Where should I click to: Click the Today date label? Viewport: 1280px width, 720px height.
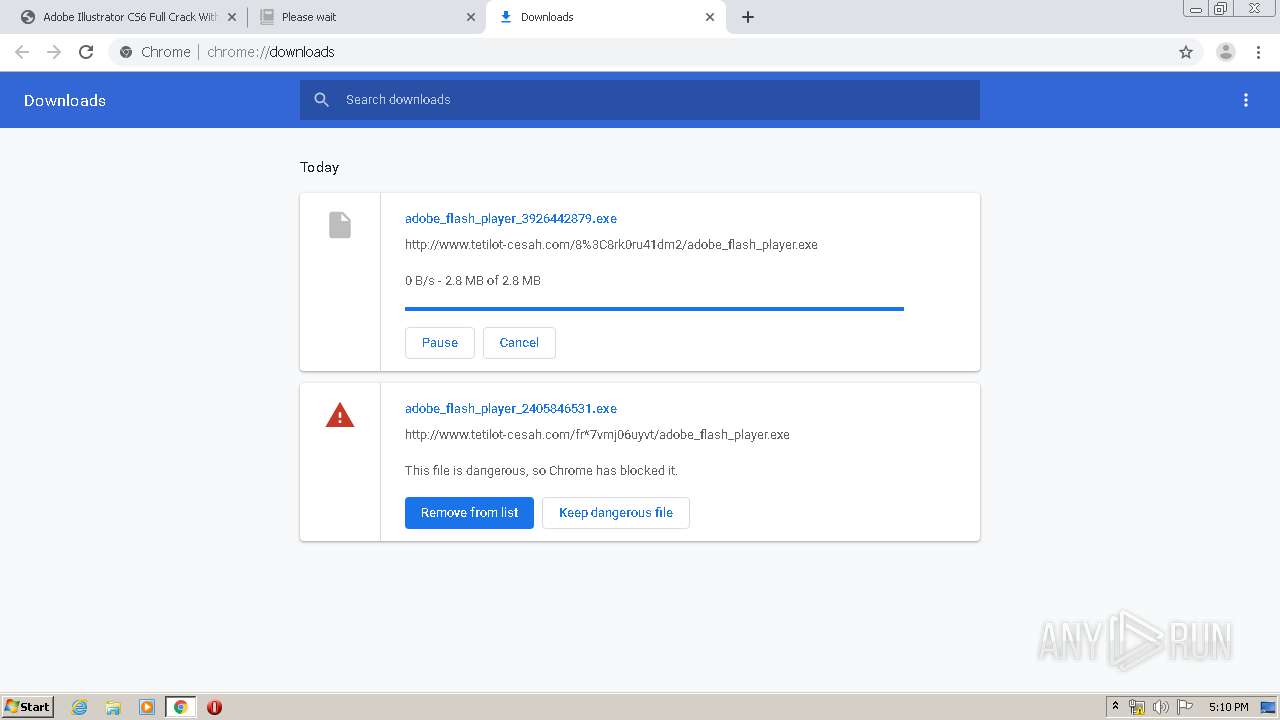point(320,167)
